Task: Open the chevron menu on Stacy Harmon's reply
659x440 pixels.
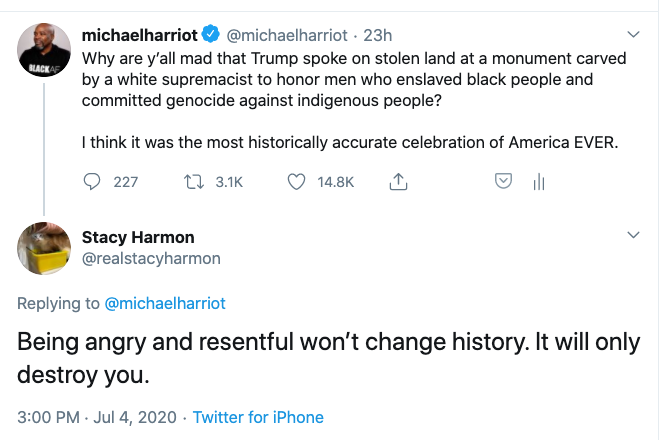Action: (x=632, y=235)
